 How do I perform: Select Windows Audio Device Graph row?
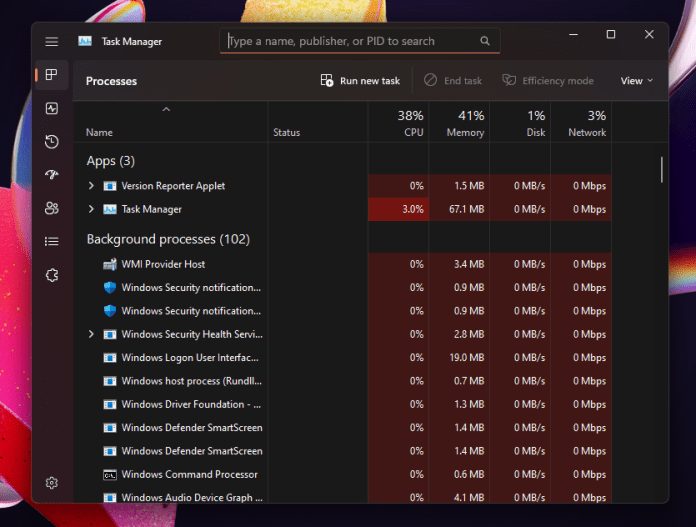point(343,495)
